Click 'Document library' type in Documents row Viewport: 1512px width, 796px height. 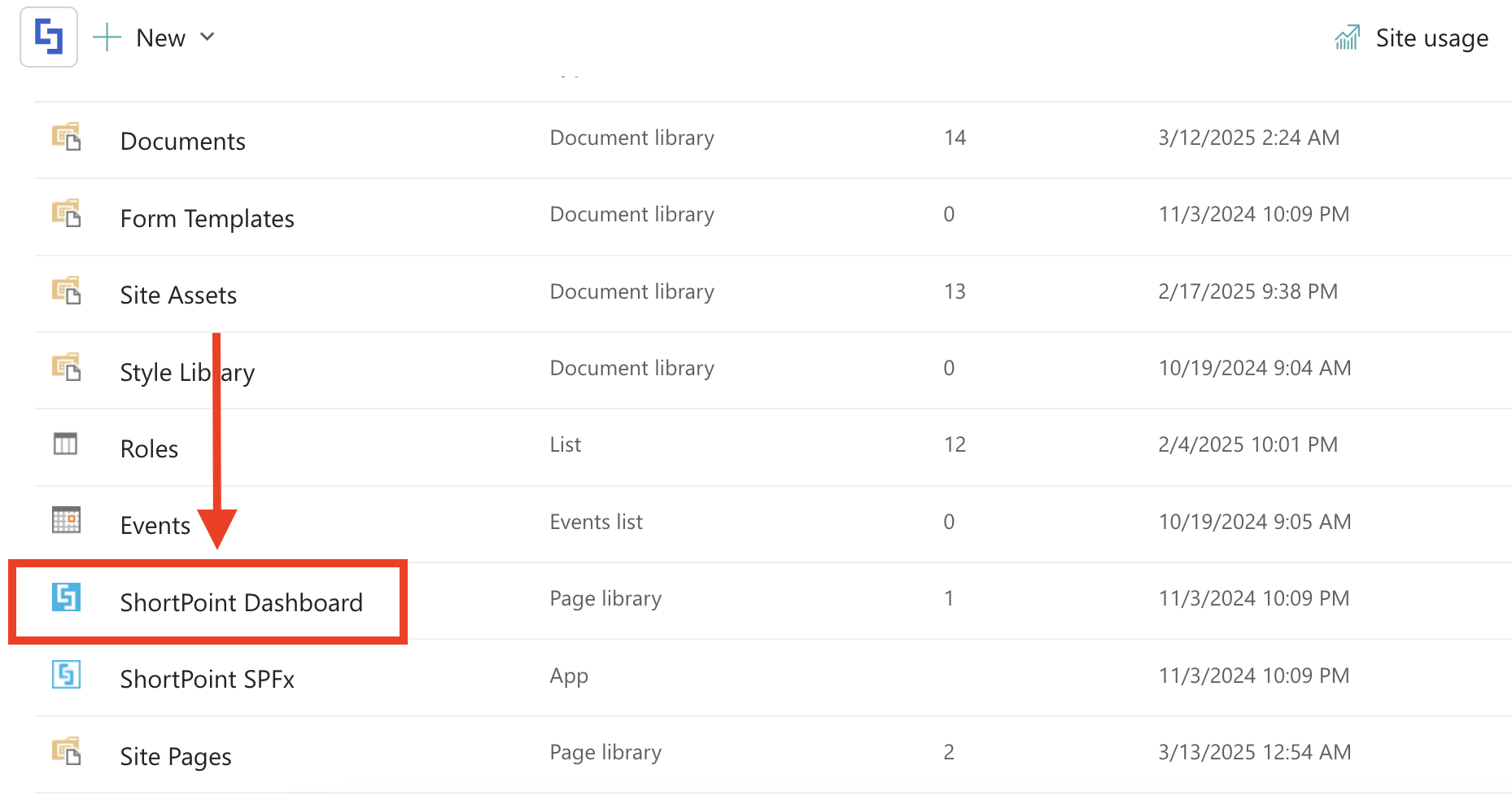[x=631, y=138]
